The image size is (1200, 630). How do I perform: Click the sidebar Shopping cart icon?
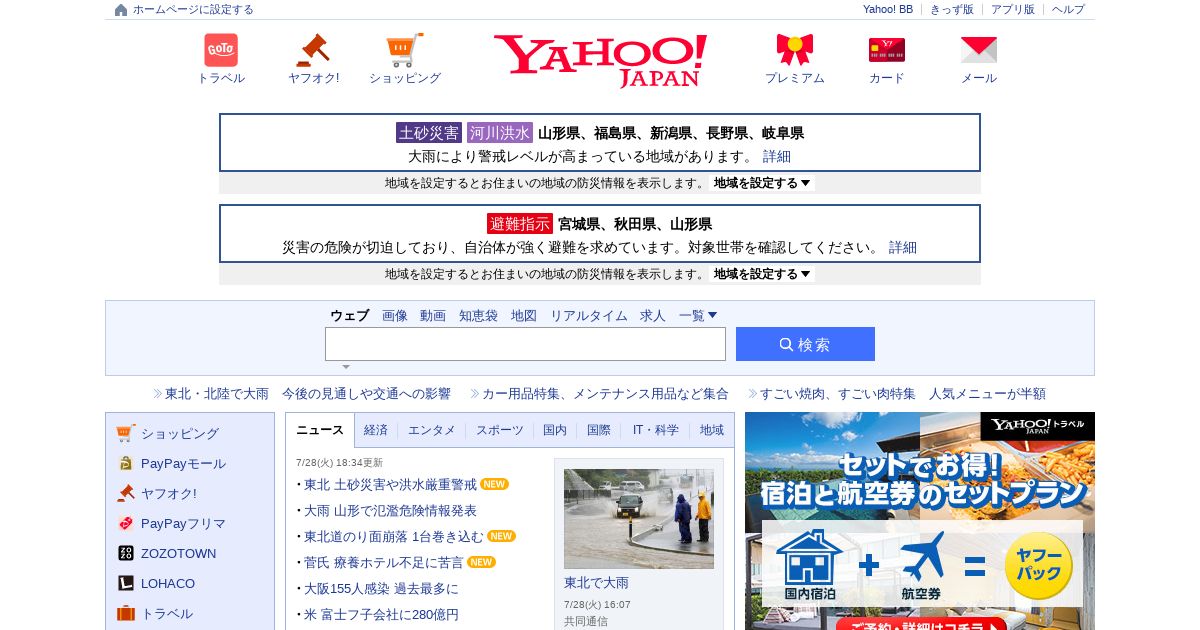125,433
